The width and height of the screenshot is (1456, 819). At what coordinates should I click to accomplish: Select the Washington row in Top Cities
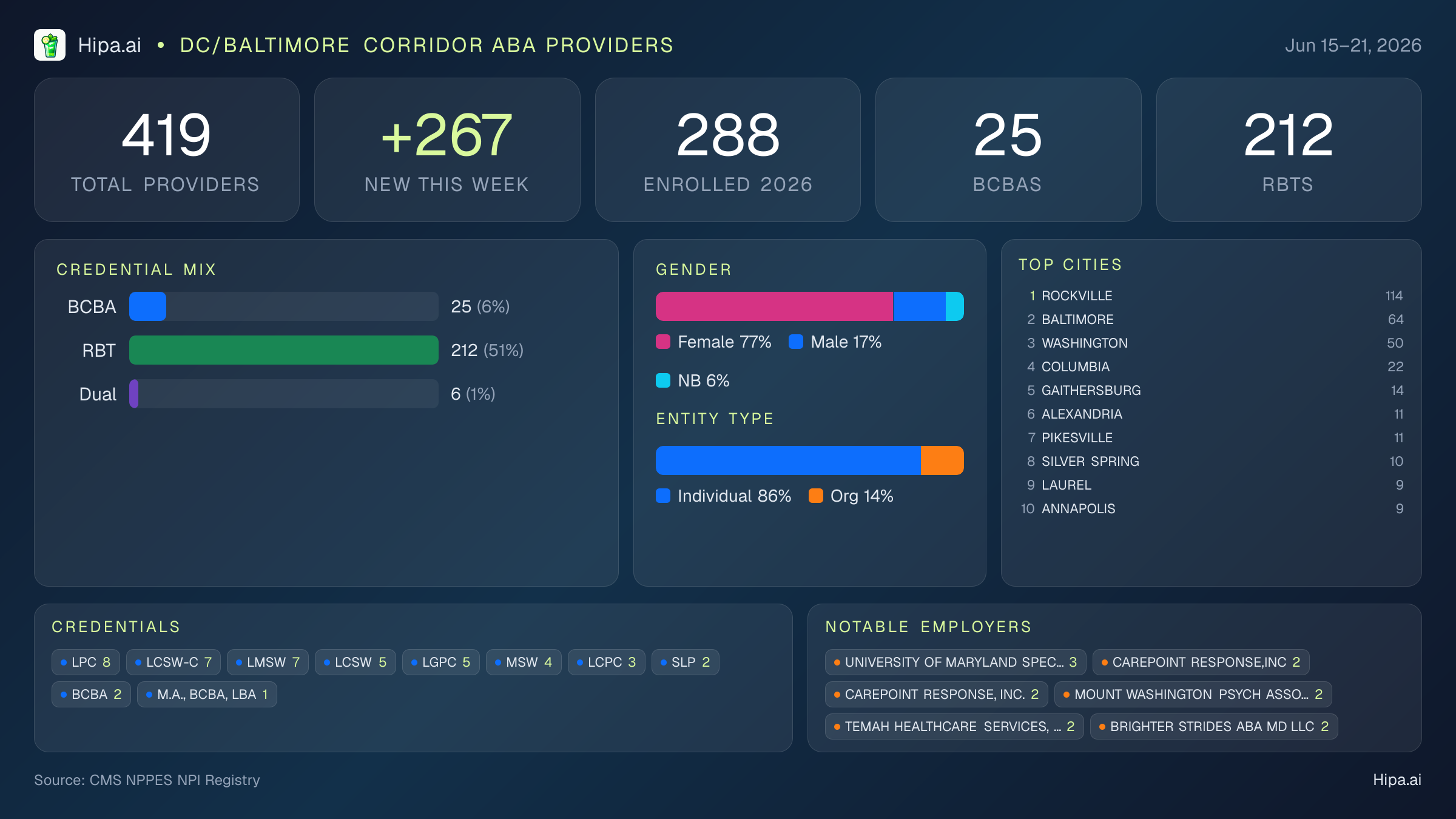(x=1212, y=343)
